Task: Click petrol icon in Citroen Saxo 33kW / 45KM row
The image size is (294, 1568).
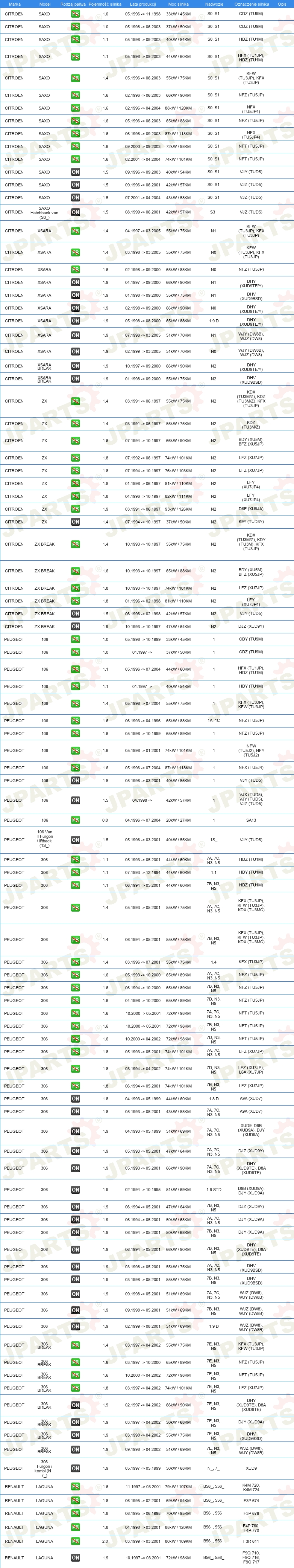Action: [x=75, y=14]
